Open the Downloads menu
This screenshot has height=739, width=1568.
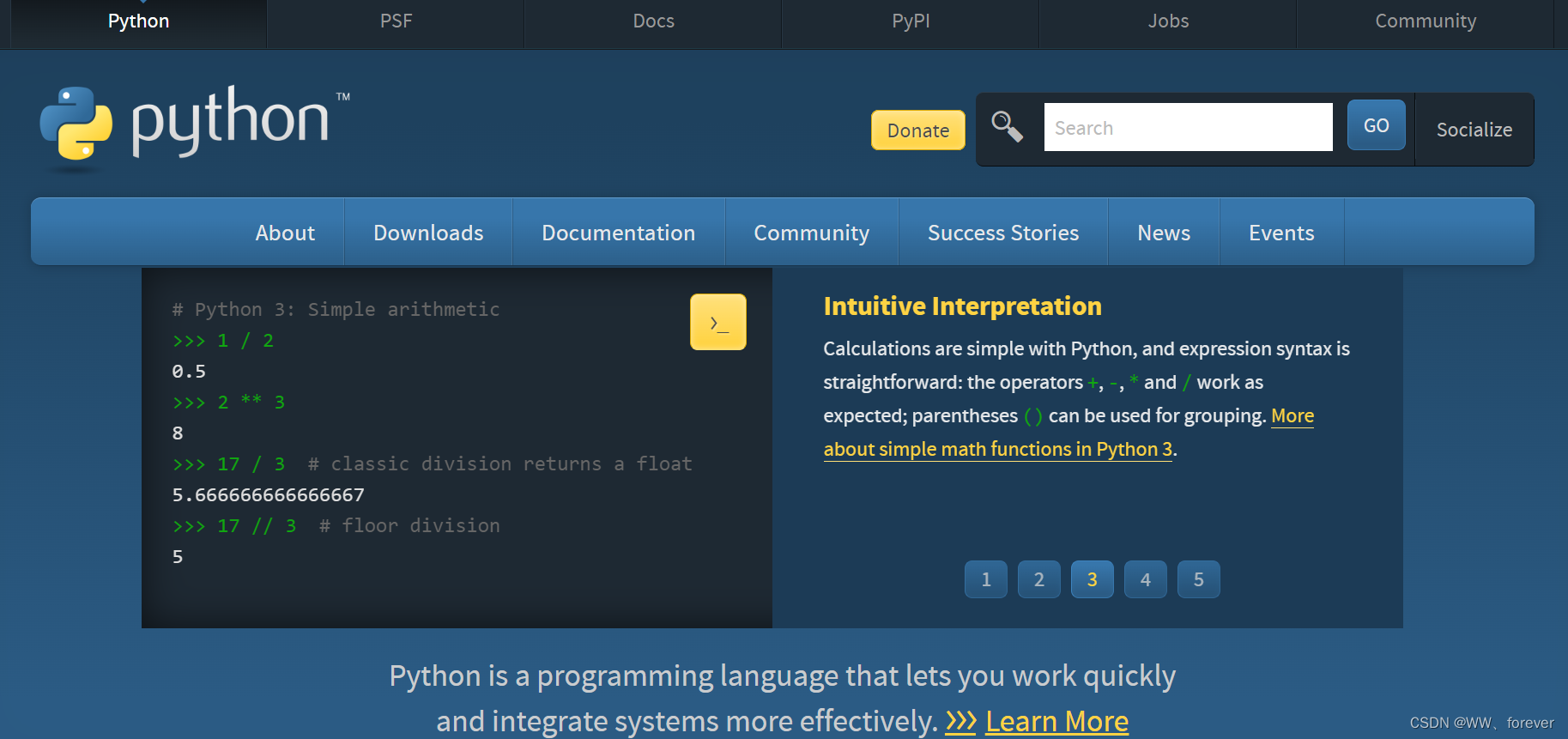coord(428,233)
